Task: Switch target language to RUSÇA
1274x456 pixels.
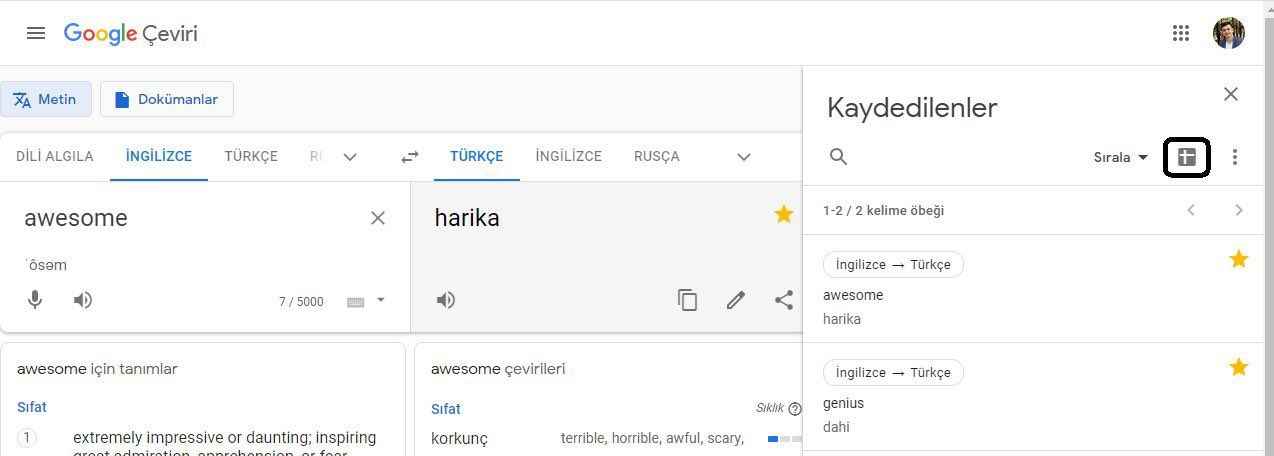Action: pyautogui.click(x=656, y=156)
